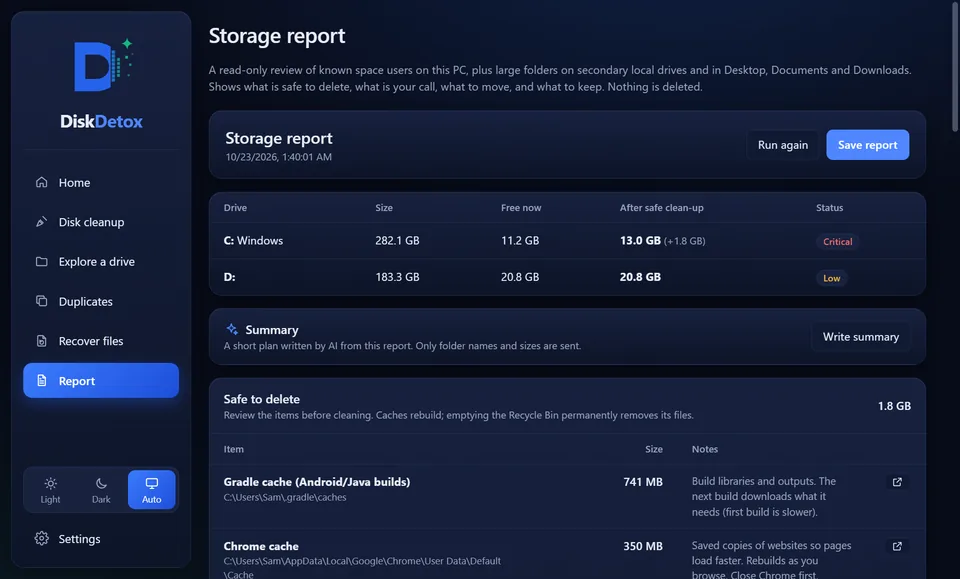
Task: Click the Duplicates copy icon
Action: coord(42,301)
